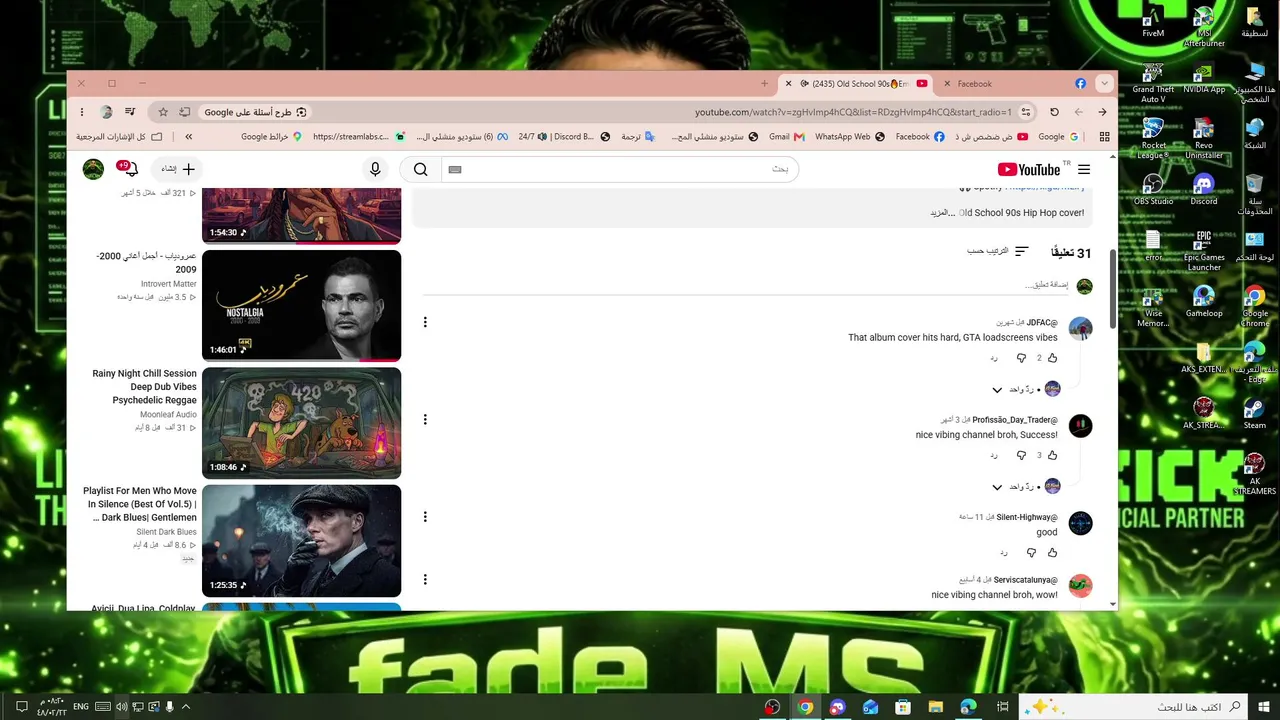Open the Peaky Blinders playlist thumbnail
Screen dimensions: 1280x720
(x=301, y=541)
